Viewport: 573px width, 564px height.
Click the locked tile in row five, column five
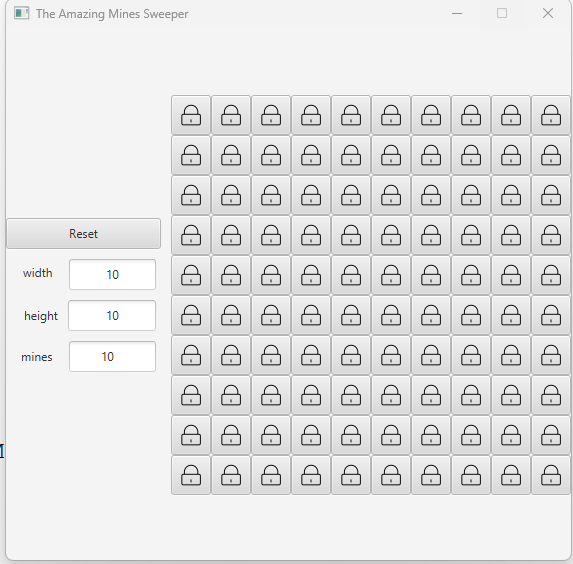coord(351,275)
